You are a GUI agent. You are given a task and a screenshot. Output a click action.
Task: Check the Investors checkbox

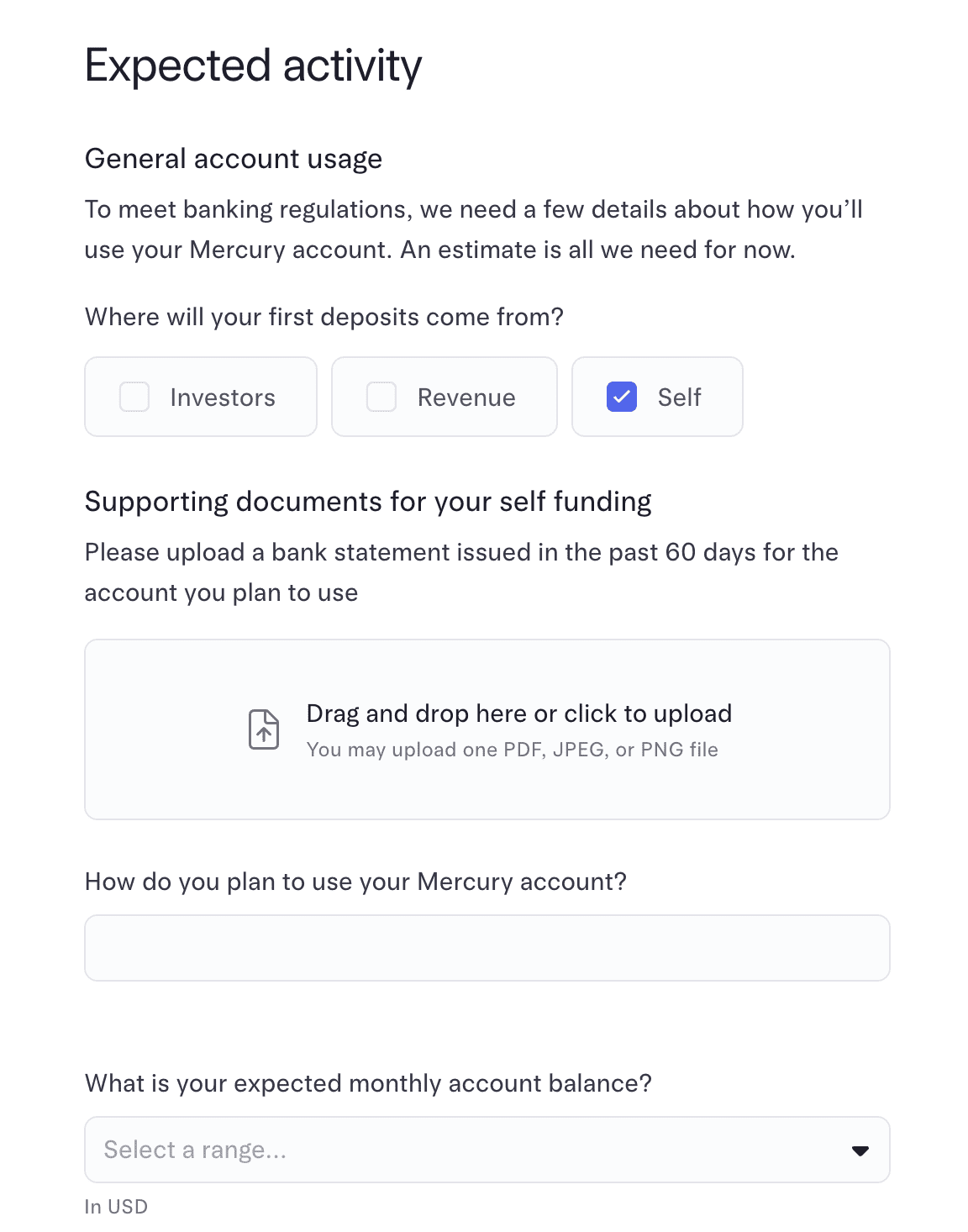point(134,397)
